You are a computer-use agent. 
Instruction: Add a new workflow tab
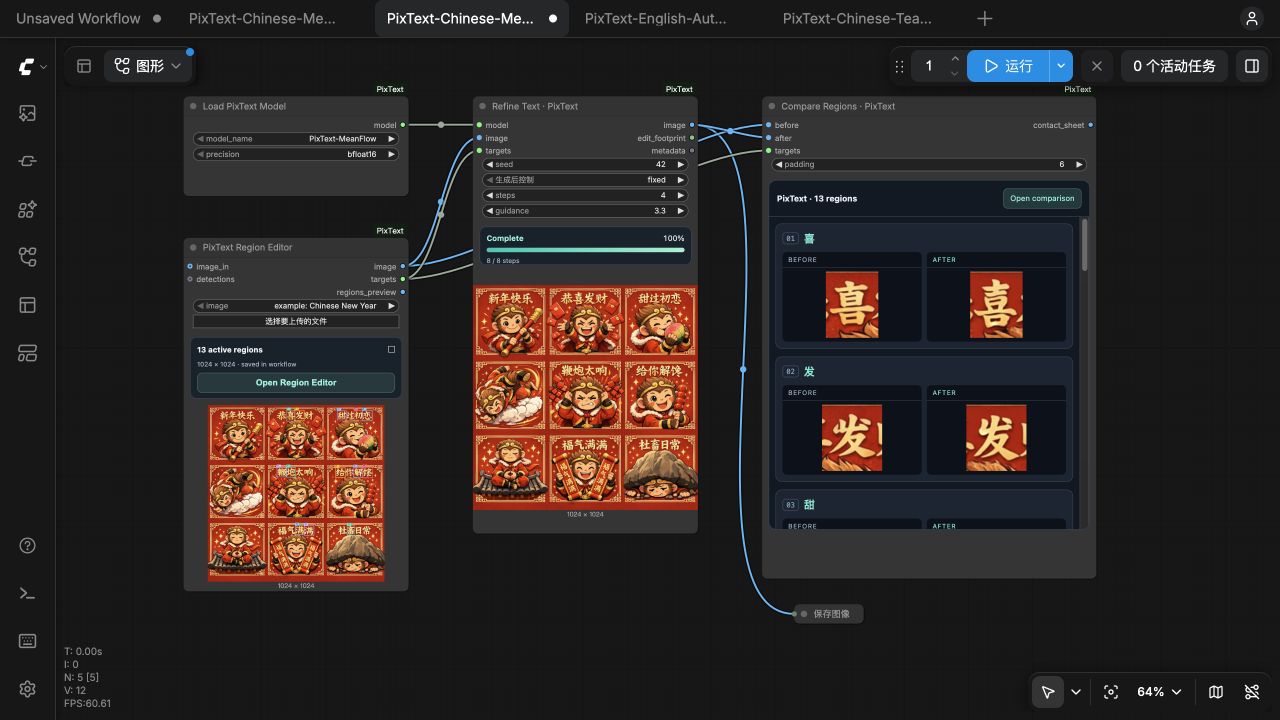[985, 19]
